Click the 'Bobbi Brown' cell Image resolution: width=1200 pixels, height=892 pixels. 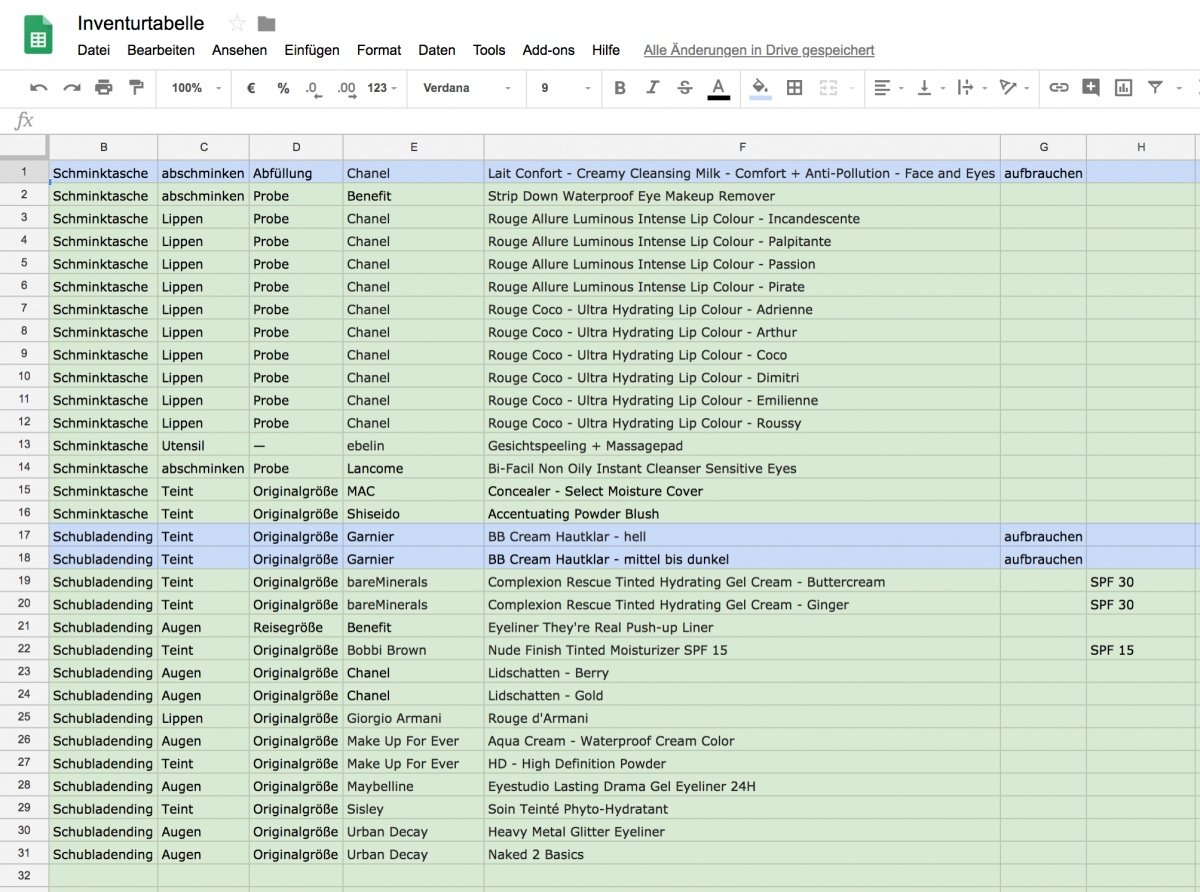pyautogui.click(x=414, y=650)
